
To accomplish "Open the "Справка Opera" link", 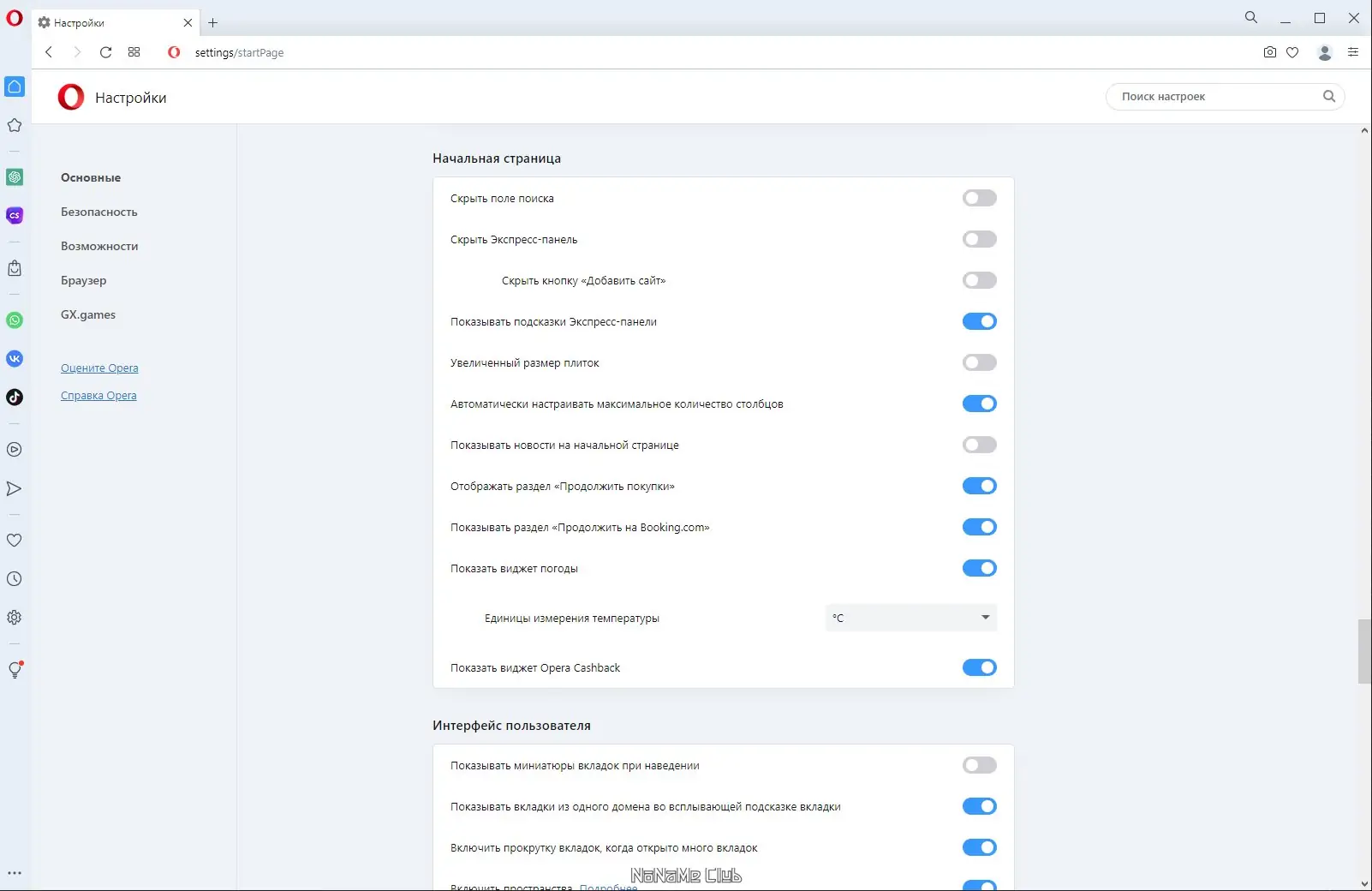I will tap(98, 396).
